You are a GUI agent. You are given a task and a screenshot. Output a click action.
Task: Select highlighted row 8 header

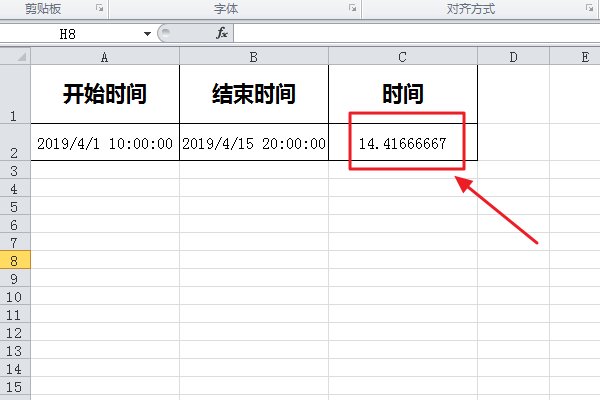(15, 260)
